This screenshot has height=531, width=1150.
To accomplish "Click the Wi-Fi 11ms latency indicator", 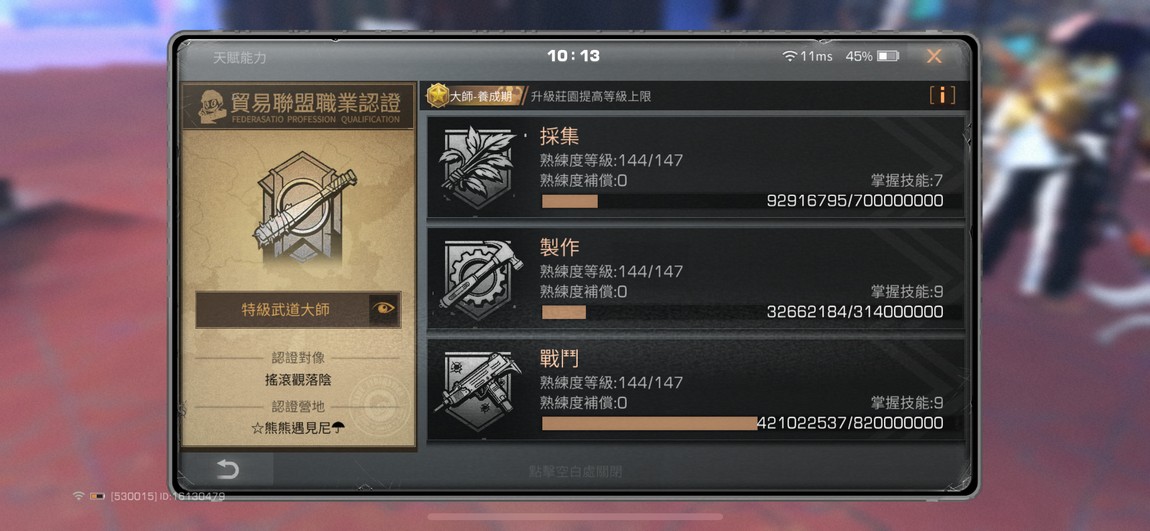I will click(x=807, y=56).
